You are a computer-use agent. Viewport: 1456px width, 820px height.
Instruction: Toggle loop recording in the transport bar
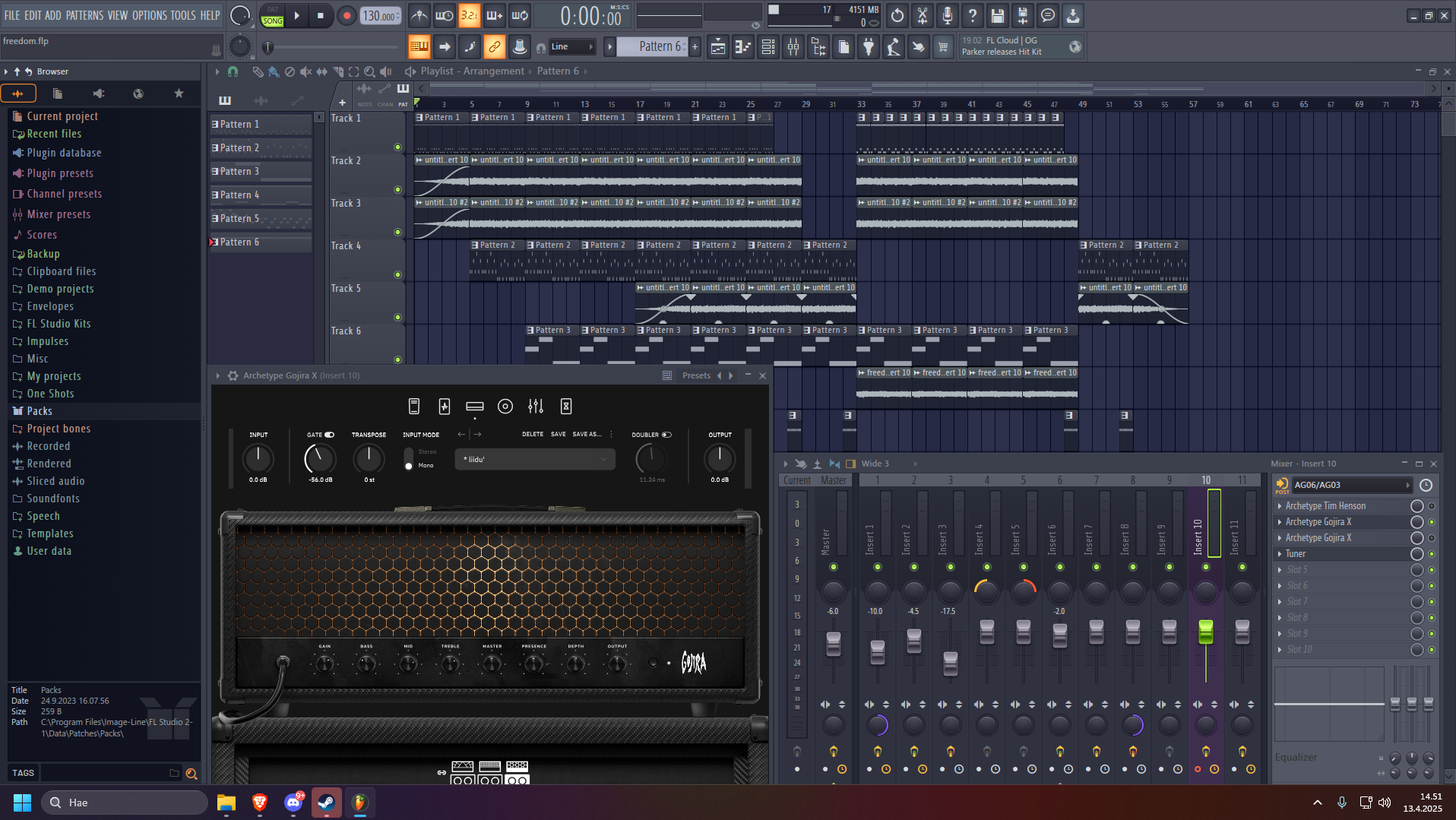coord(521,15)
